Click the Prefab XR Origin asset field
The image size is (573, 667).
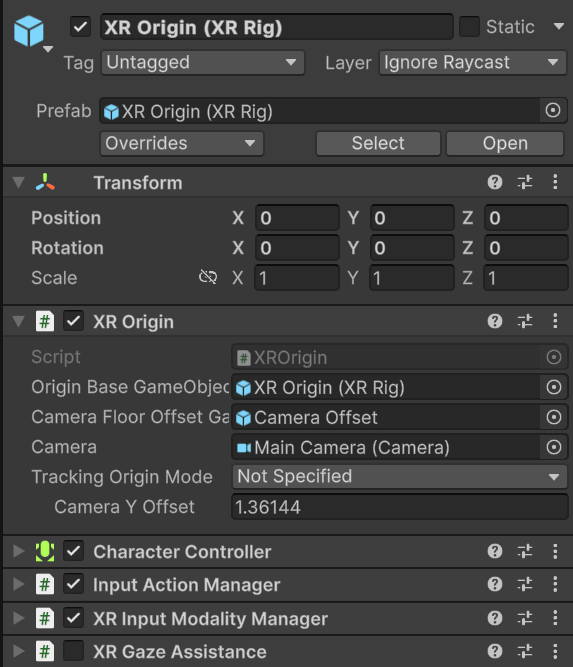coord(320,111)
